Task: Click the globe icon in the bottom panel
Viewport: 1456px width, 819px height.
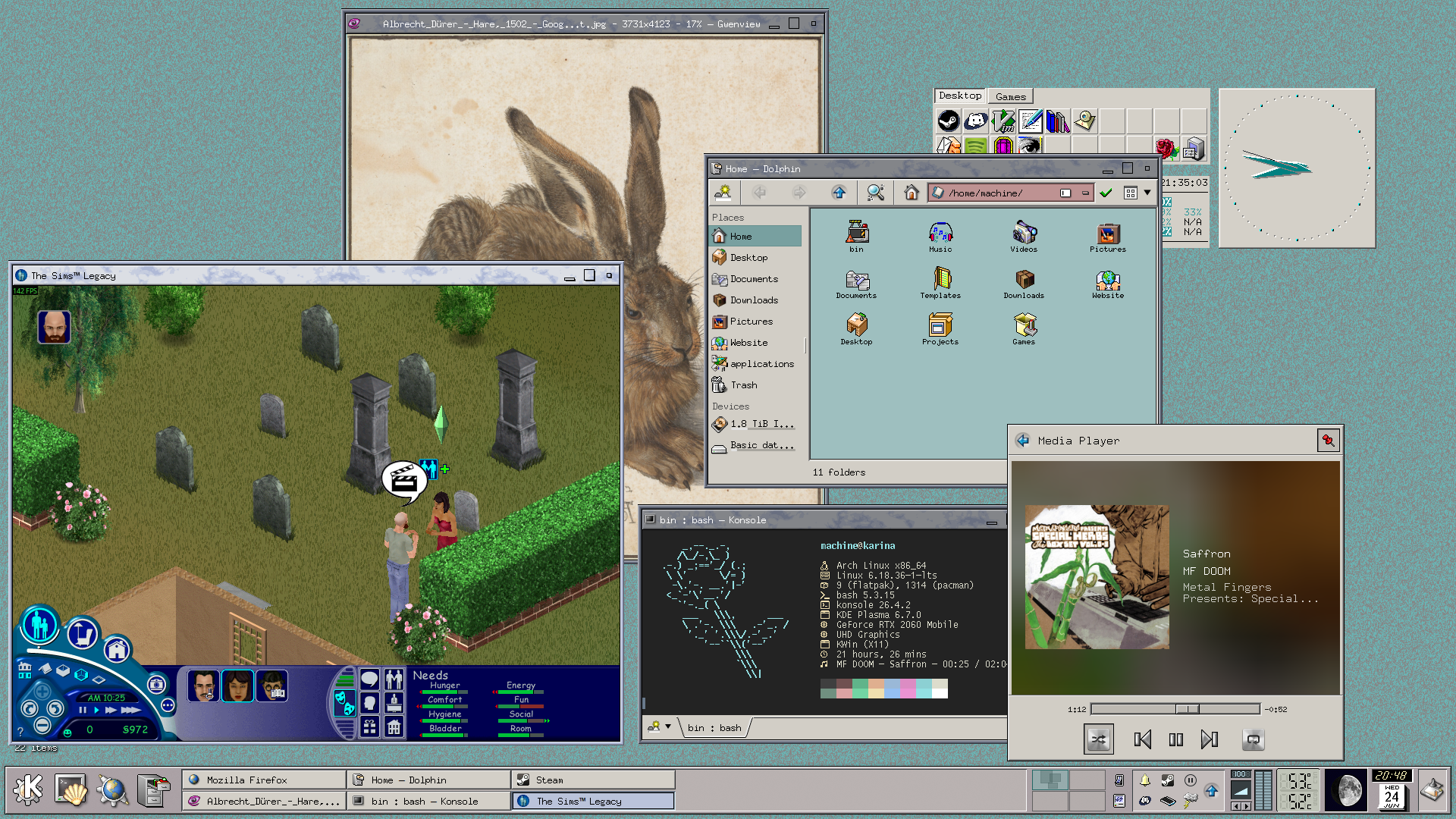Action: tap(112, 789)
